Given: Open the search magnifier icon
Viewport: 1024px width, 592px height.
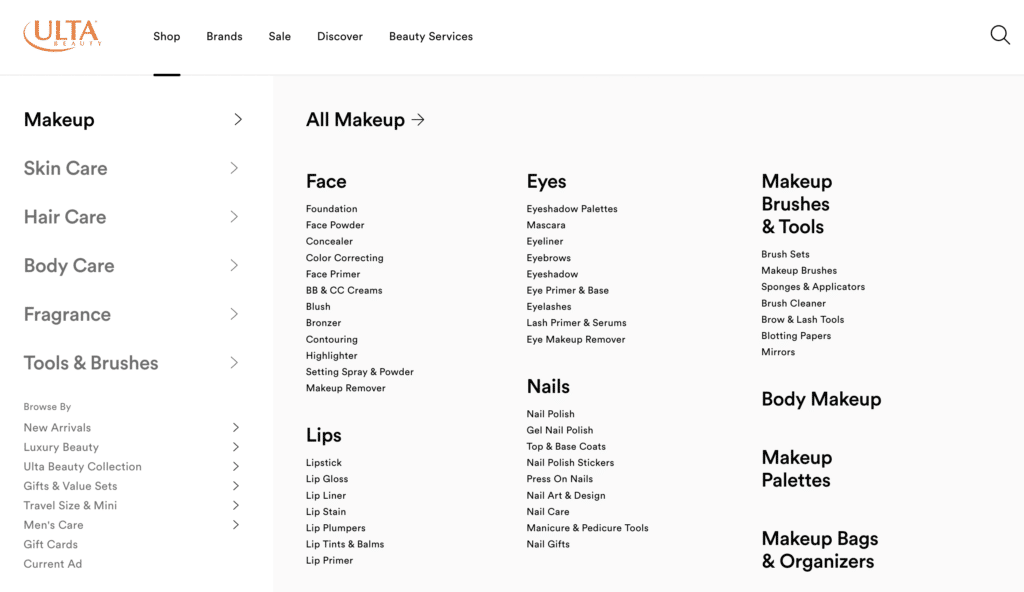Looking at the screenshot, I should pos(1000,36).
